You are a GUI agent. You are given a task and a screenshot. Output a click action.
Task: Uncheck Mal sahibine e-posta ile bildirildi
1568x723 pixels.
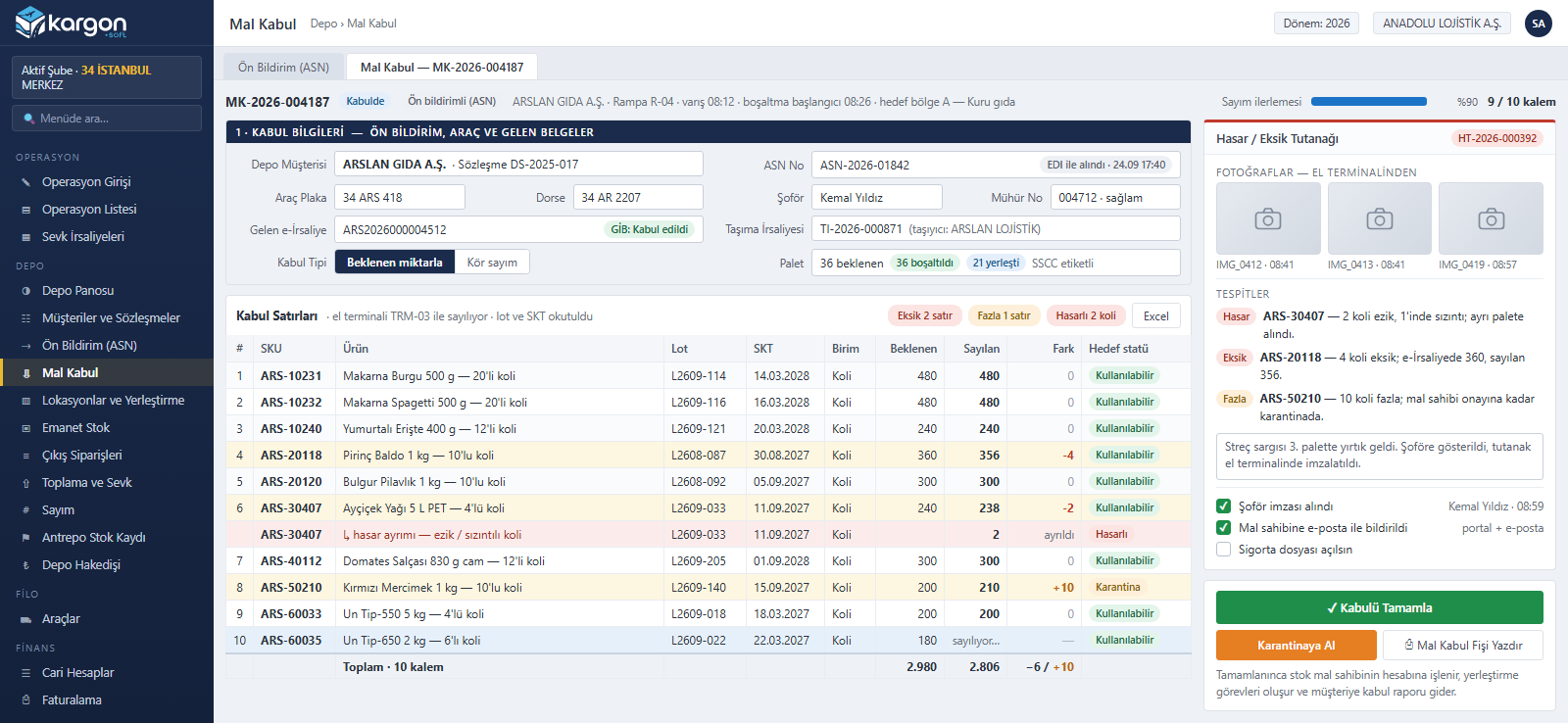click(1223, 528)
